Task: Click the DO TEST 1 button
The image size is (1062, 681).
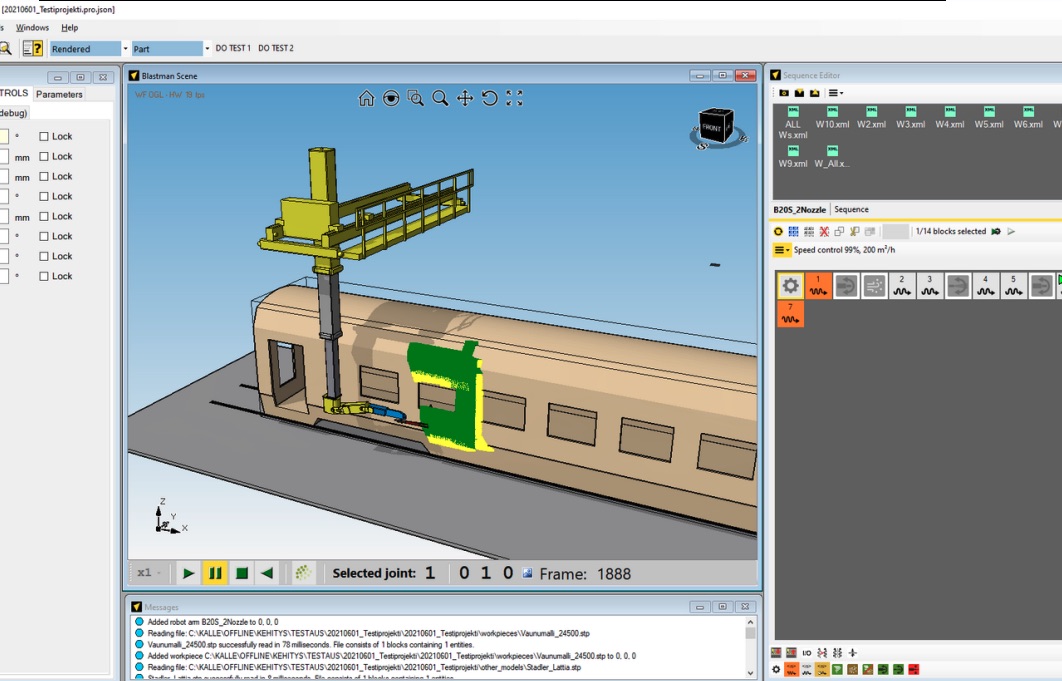Action: (x=233, y=48)
